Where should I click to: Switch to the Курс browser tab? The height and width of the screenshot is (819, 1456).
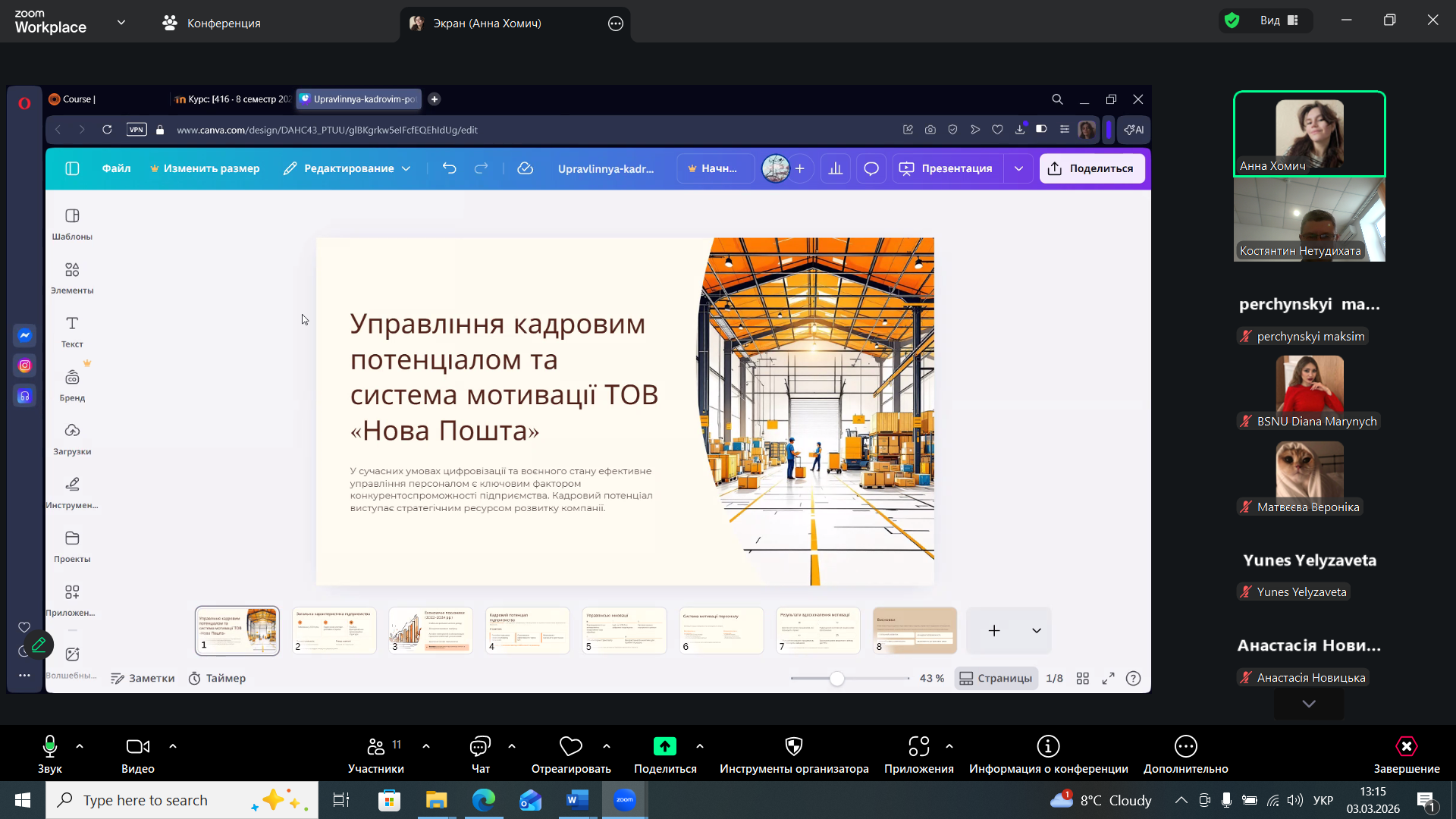[232, 99]
